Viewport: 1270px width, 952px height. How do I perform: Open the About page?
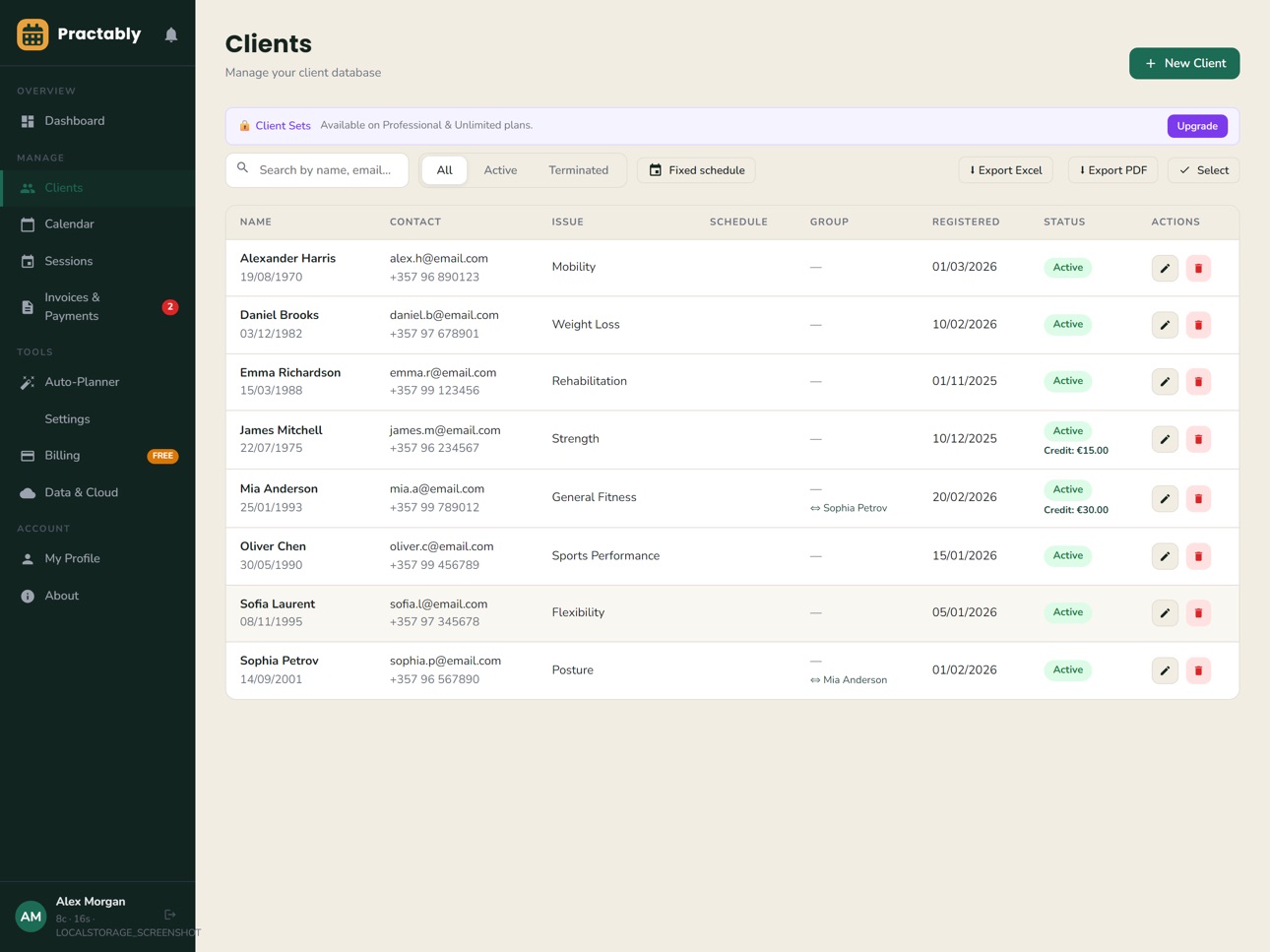point(97,597)
